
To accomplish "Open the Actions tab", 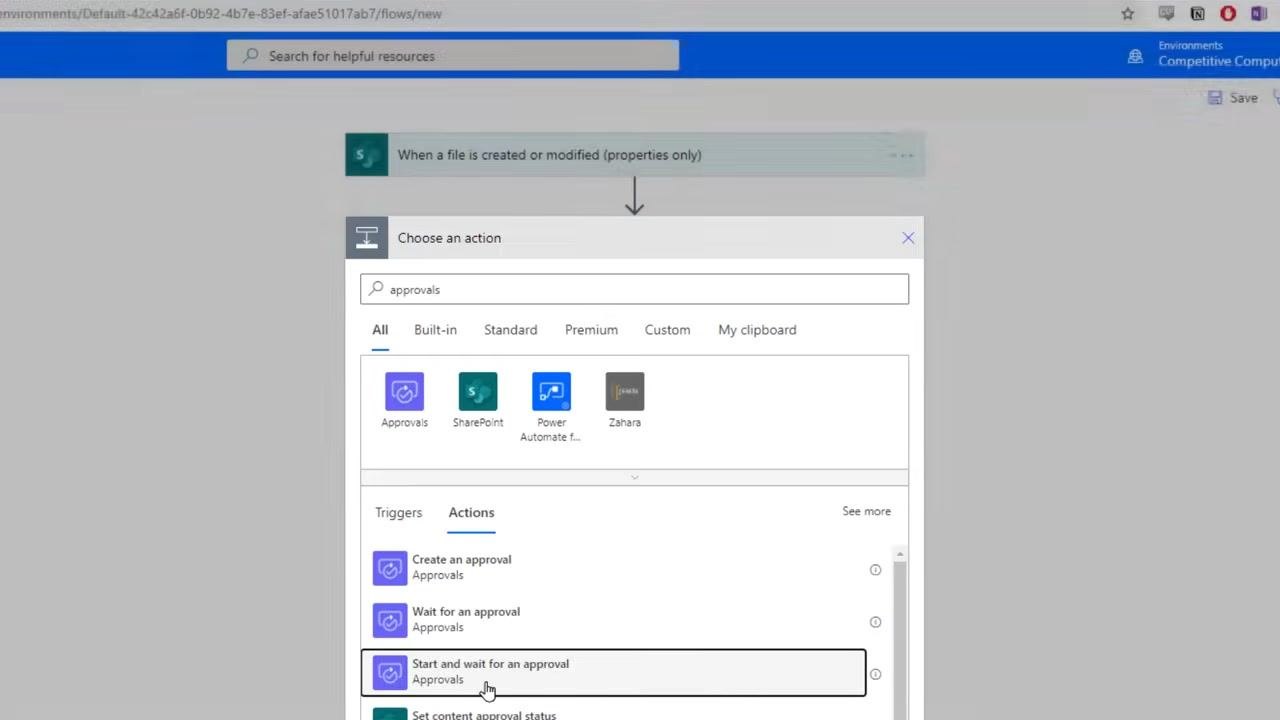I will coord(471,512).
